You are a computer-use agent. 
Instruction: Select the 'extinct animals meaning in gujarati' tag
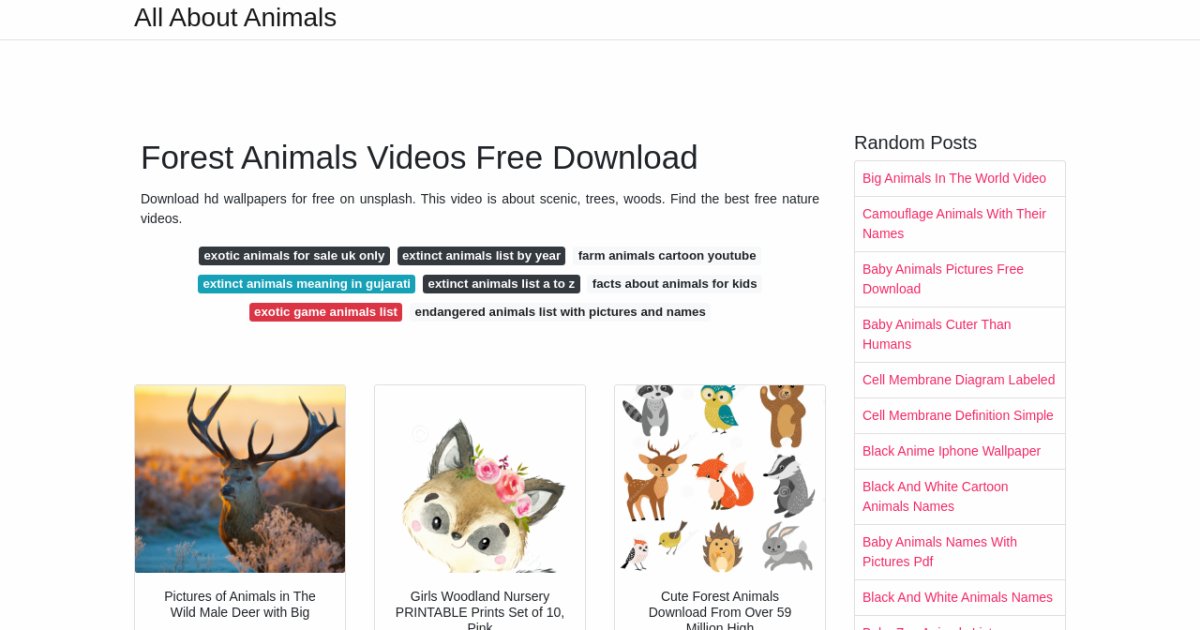tap(307, 284)
